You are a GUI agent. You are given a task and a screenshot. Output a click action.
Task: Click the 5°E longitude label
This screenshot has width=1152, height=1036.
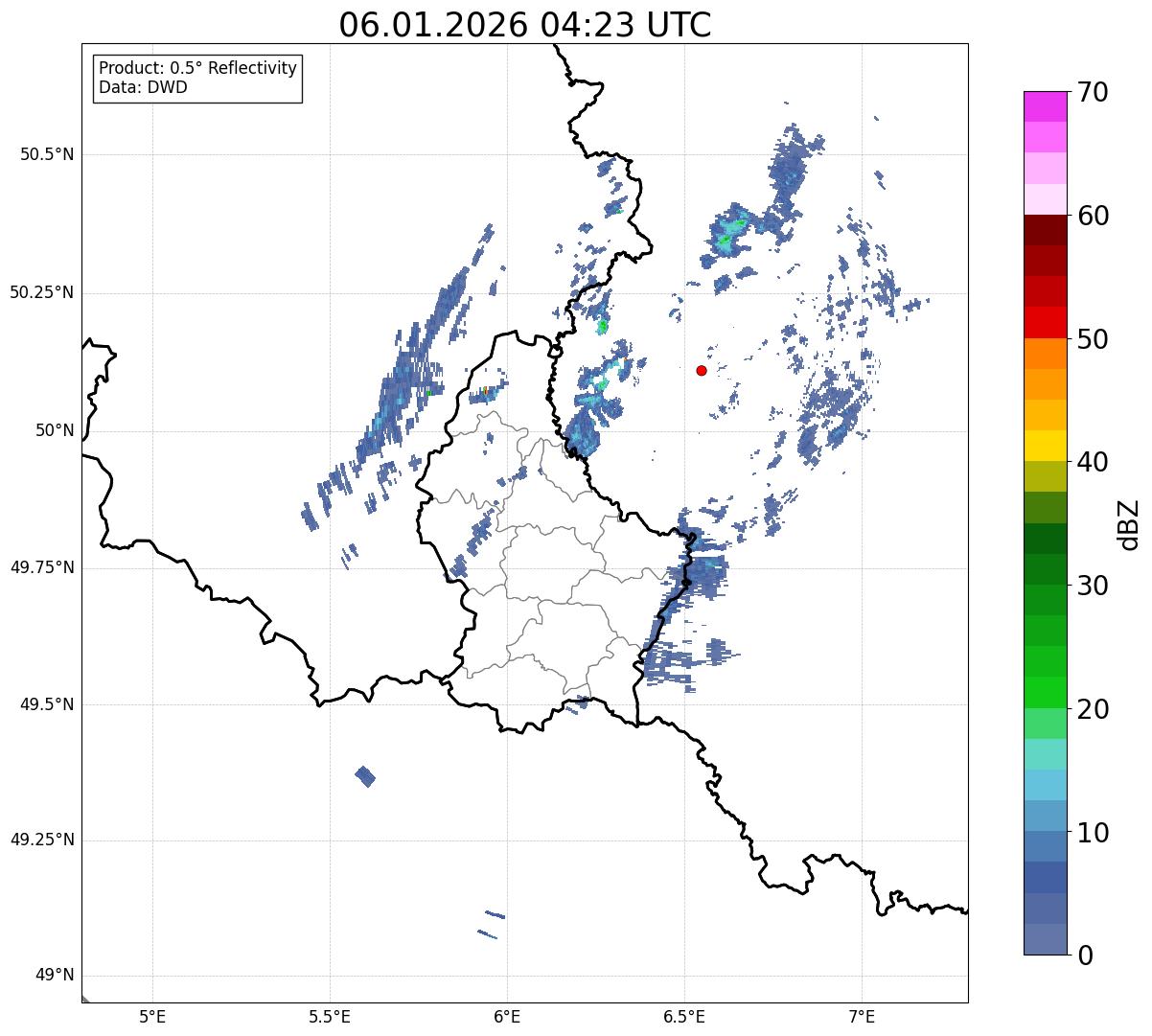point(152,1016)
